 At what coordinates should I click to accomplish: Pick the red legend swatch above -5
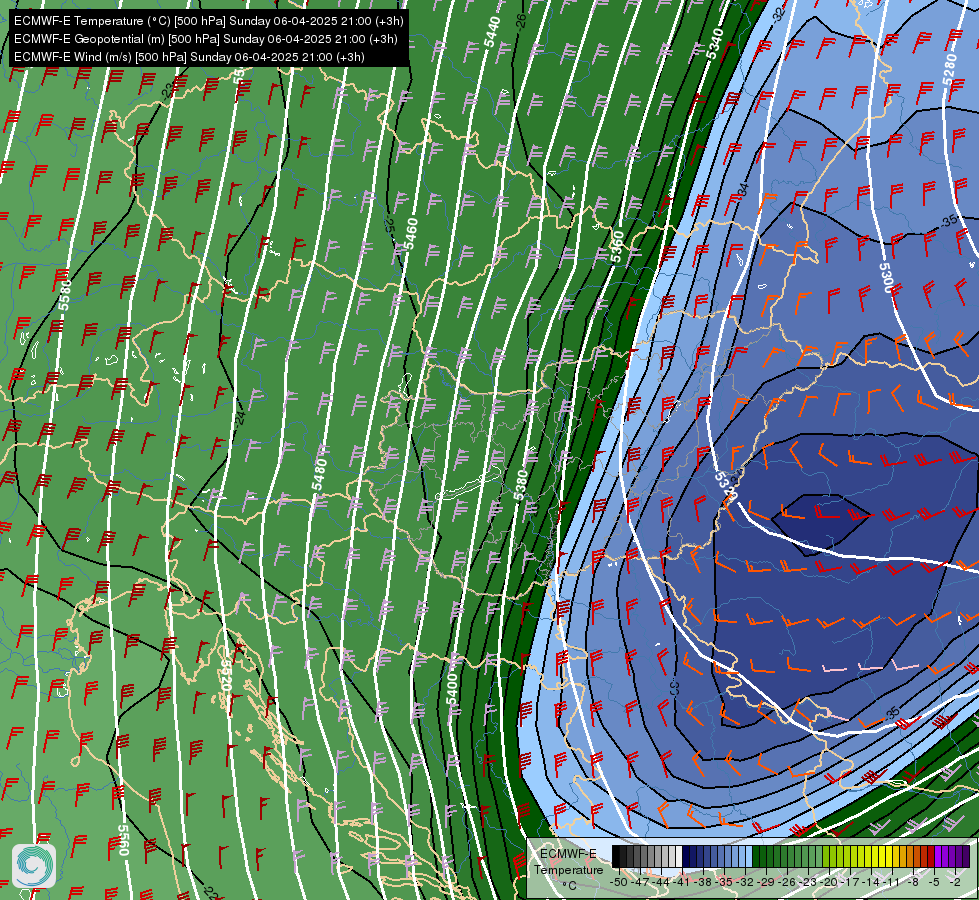coord(931,856)
